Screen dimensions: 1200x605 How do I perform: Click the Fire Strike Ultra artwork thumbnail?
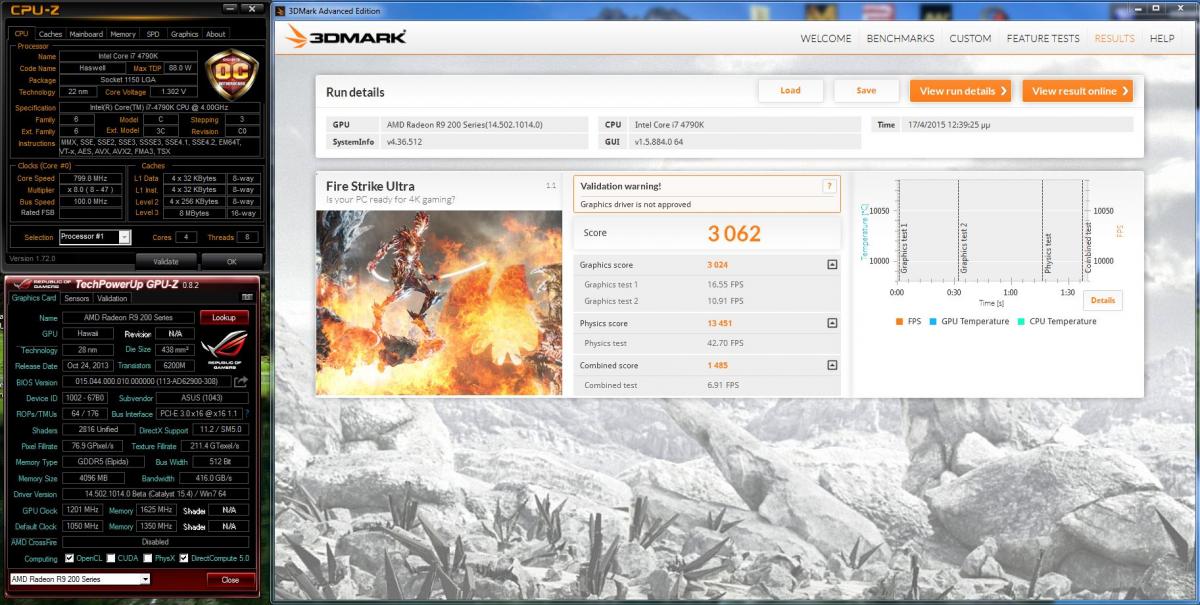coord(439,303)
